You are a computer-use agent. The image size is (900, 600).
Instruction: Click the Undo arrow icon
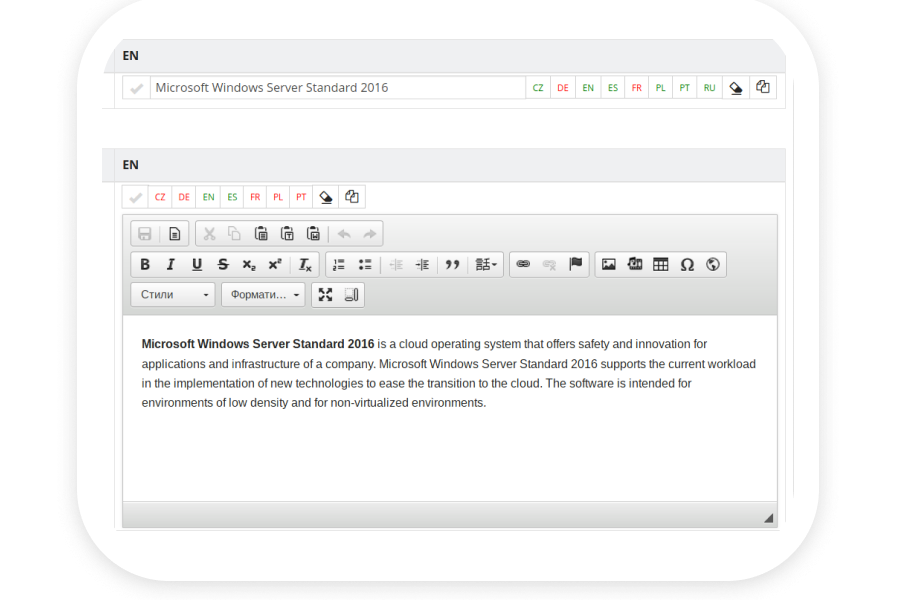[x=344, y=234]
